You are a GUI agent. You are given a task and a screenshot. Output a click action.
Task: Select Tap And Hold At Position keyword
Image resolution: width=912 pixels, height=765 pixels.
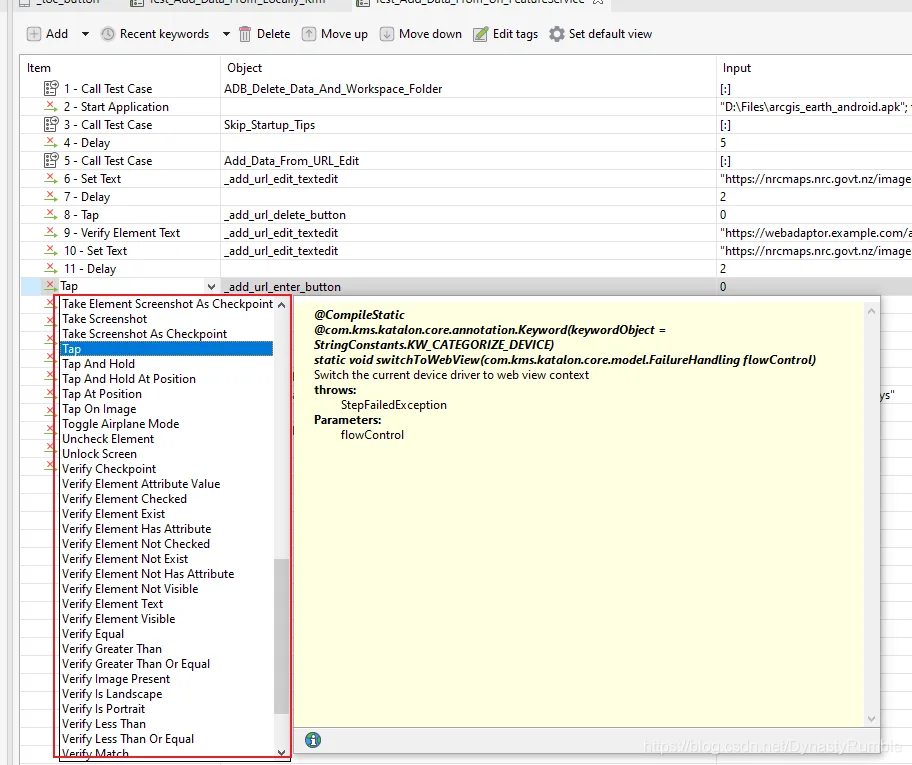(x=167, y=379)
